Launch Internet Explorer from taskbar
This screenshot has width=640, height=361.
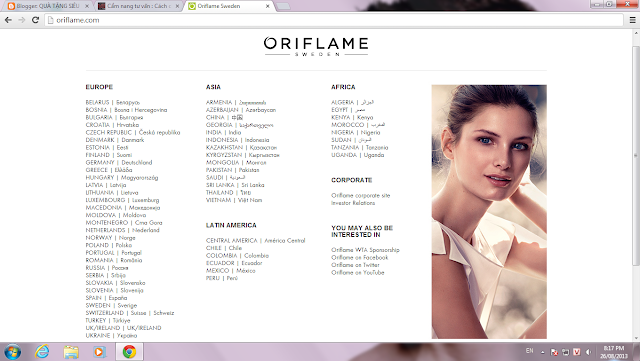pyautogui.click(x=42, y=352)
